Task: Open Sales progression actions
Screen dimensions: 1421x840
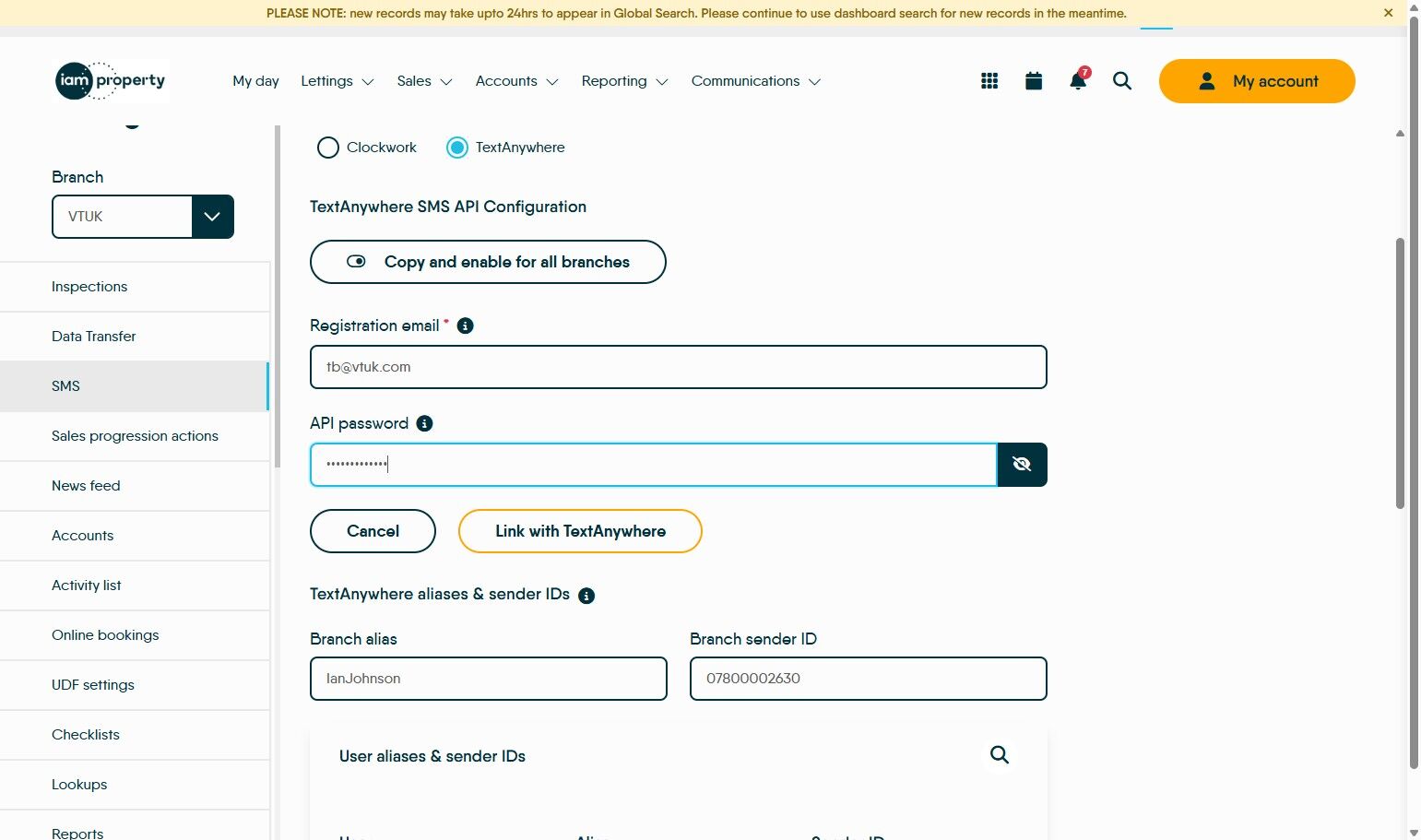Action: tap(135, 436)
